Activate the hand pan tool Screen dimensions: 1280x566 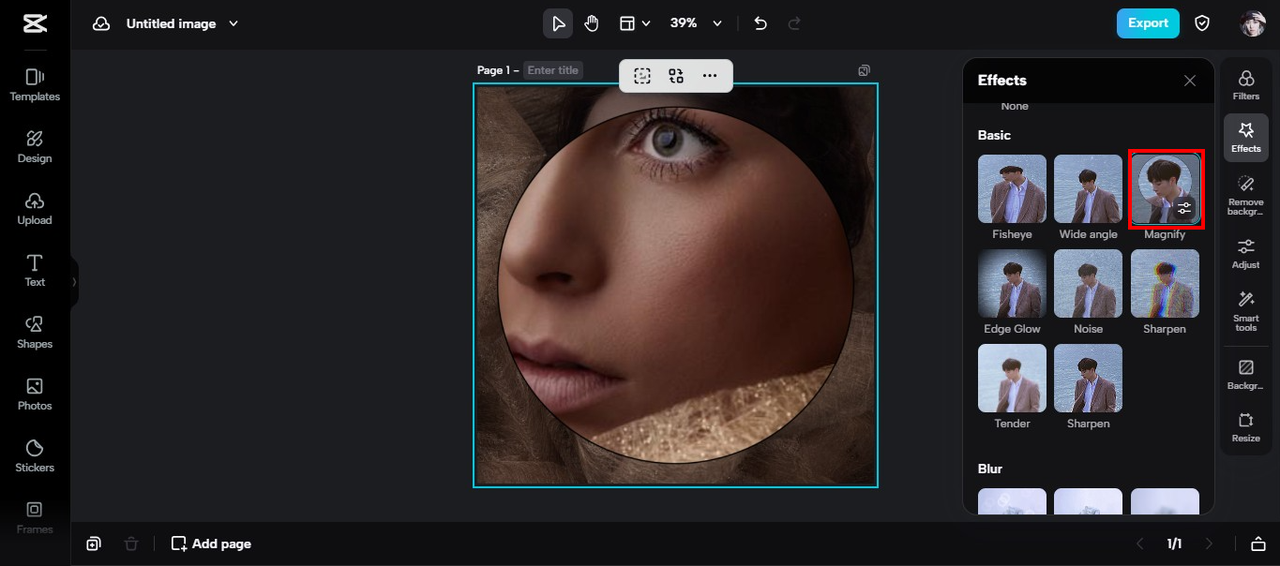591,24
